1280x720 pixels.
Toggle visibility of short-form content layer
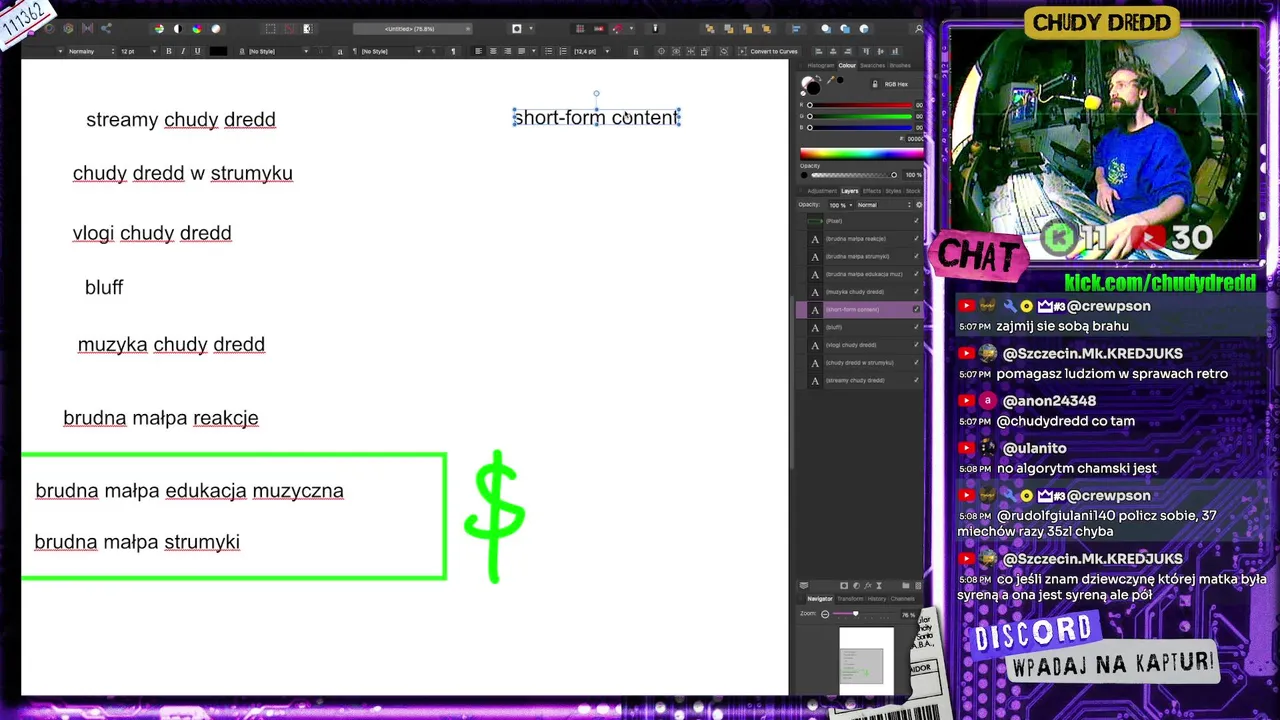[x=916, y=309]
